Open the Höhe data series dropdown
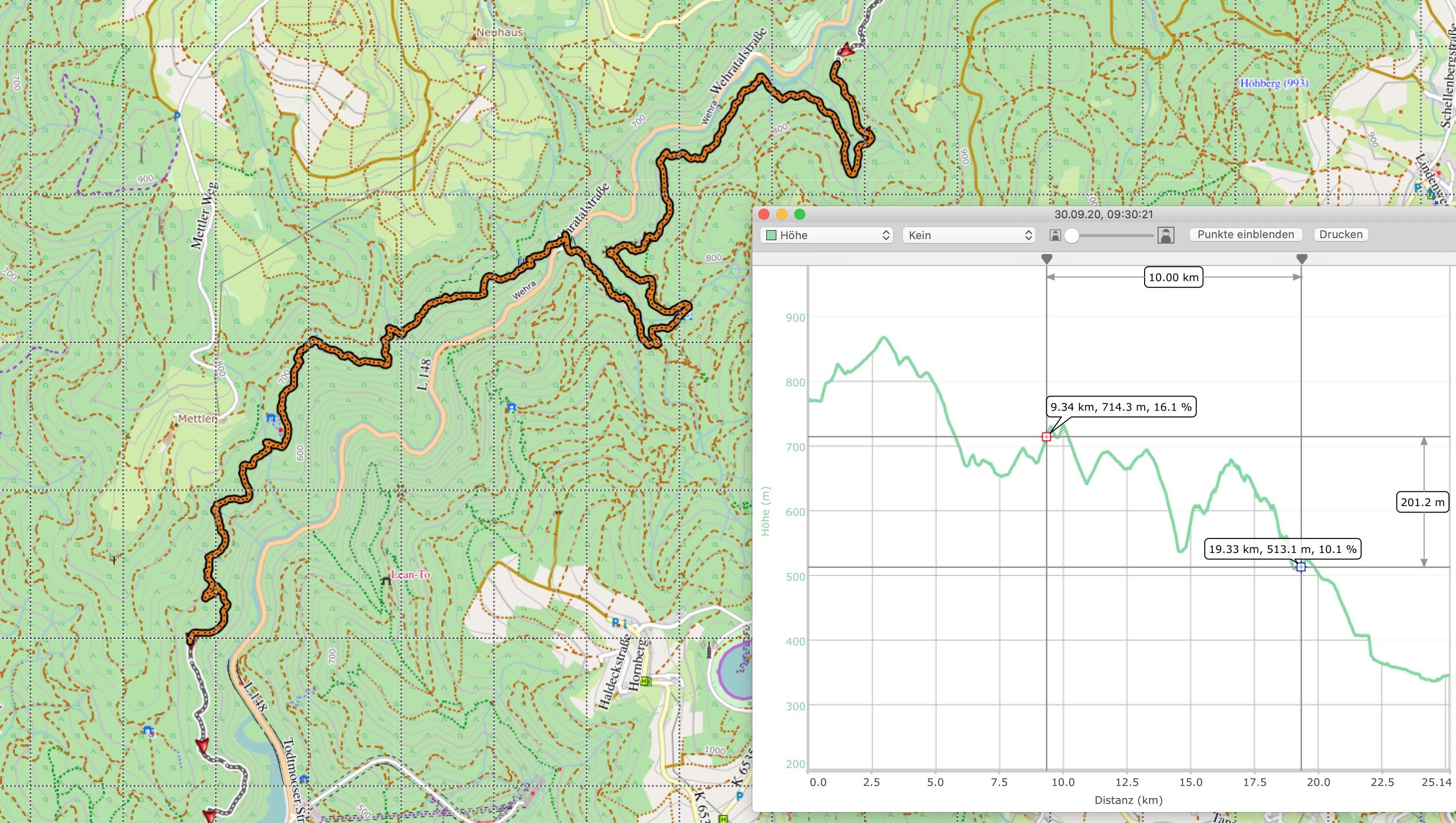The image size is (1456, 823). [x=826, y=235]
